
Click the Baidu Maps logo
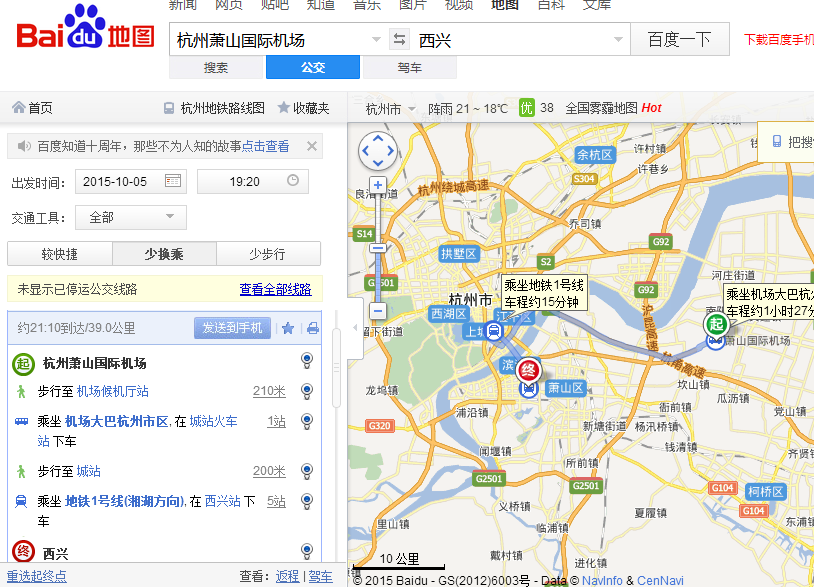86,26
